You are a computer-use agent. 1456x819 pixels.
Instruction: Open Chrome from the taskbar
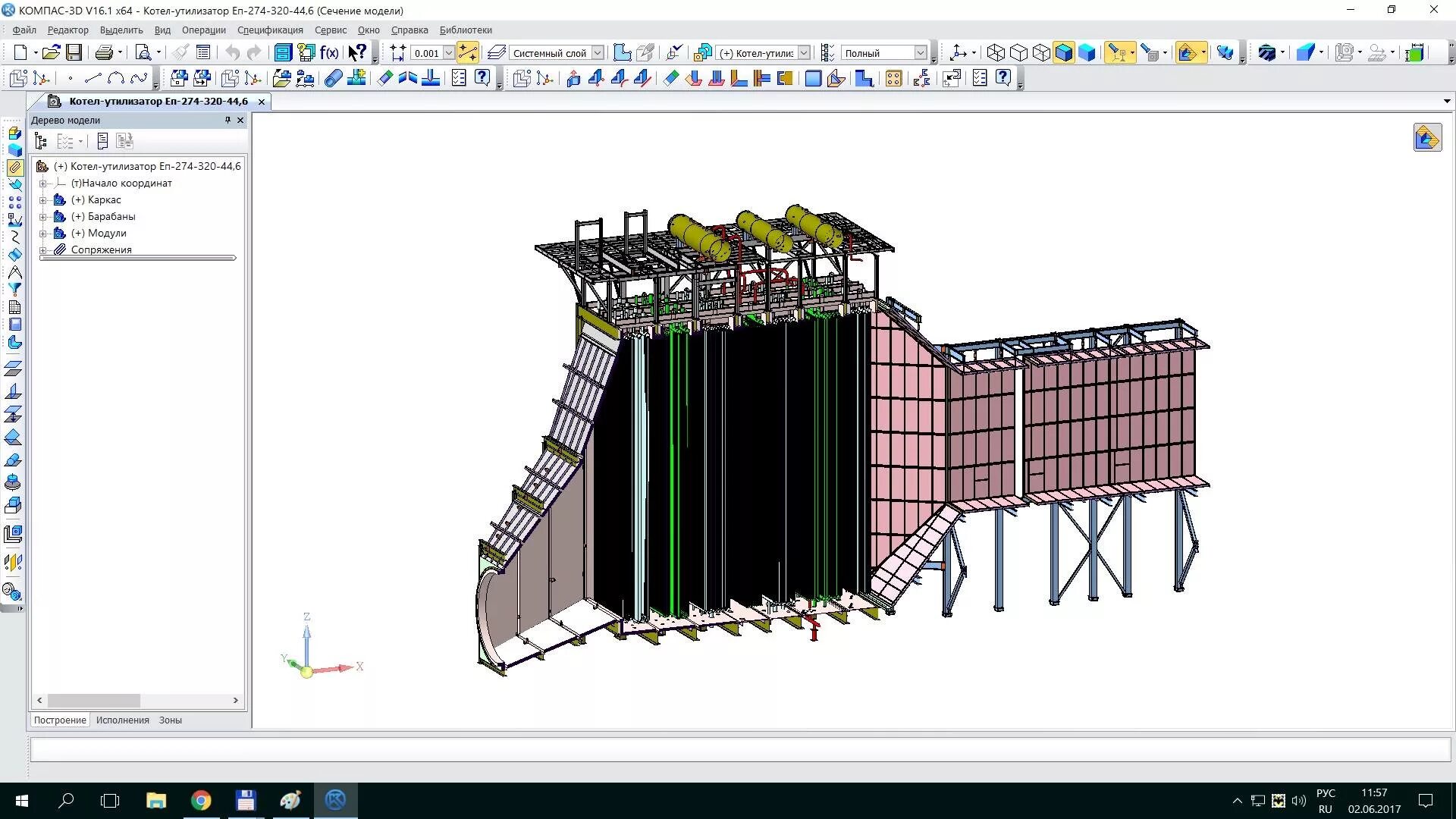pyautogui.click(x=201, y=801)
